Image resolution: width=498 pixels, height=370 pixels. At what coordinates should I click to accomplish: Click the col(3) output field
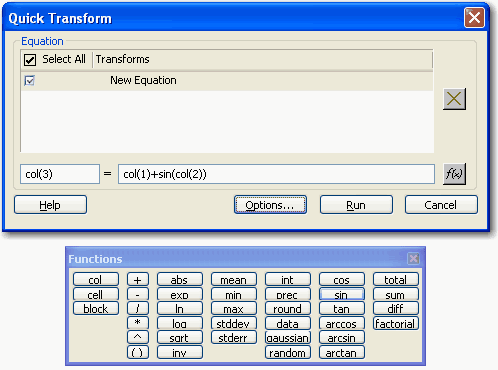60,174
